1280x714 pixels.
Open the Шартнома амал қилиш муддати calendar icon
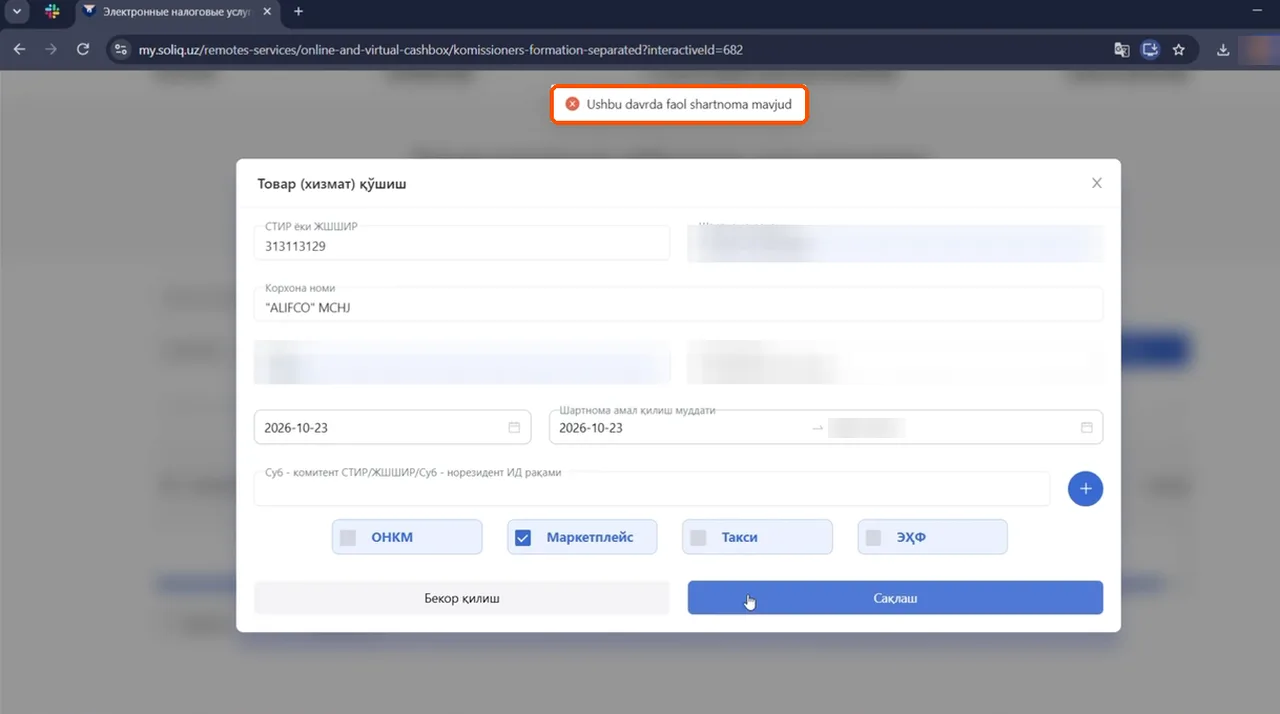(1087, 427)
